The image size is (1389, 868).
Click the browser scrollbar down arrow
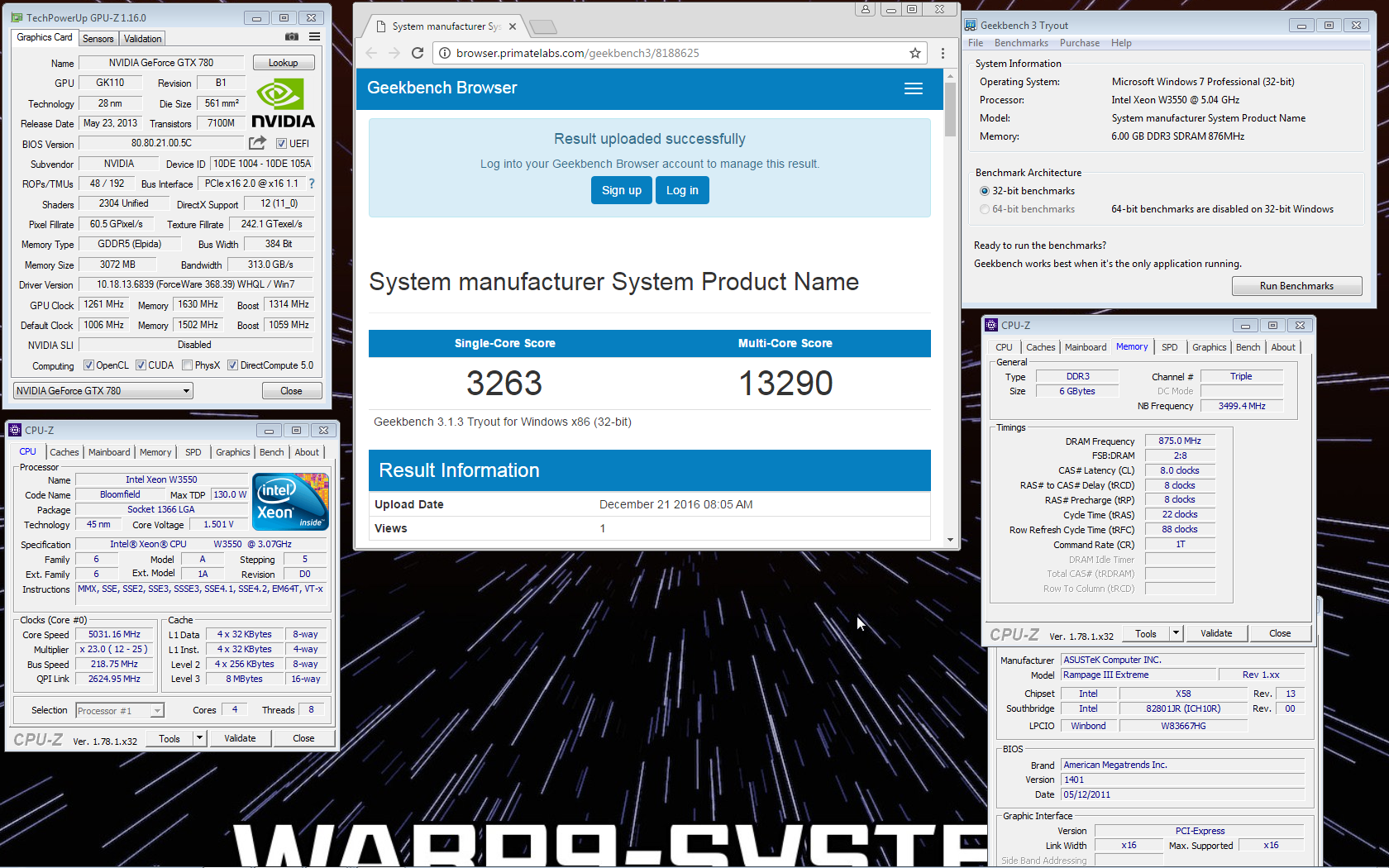coord(950,540)
